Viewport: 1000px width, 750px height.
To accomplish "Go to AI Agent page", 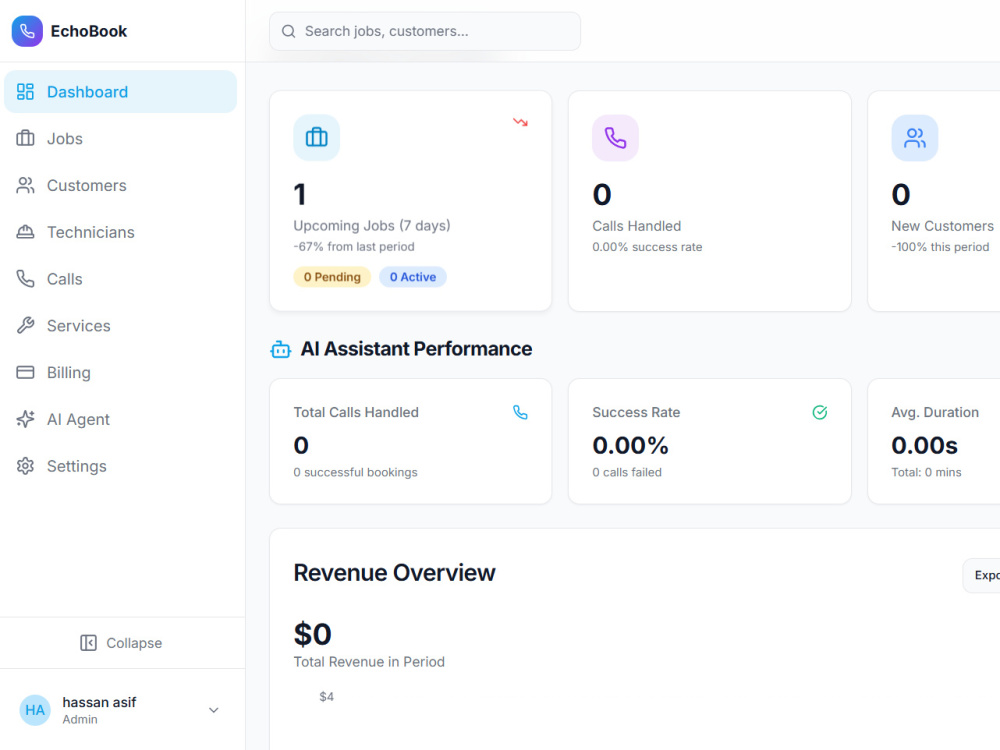I will pyautogui.click(x=121, y=419).
